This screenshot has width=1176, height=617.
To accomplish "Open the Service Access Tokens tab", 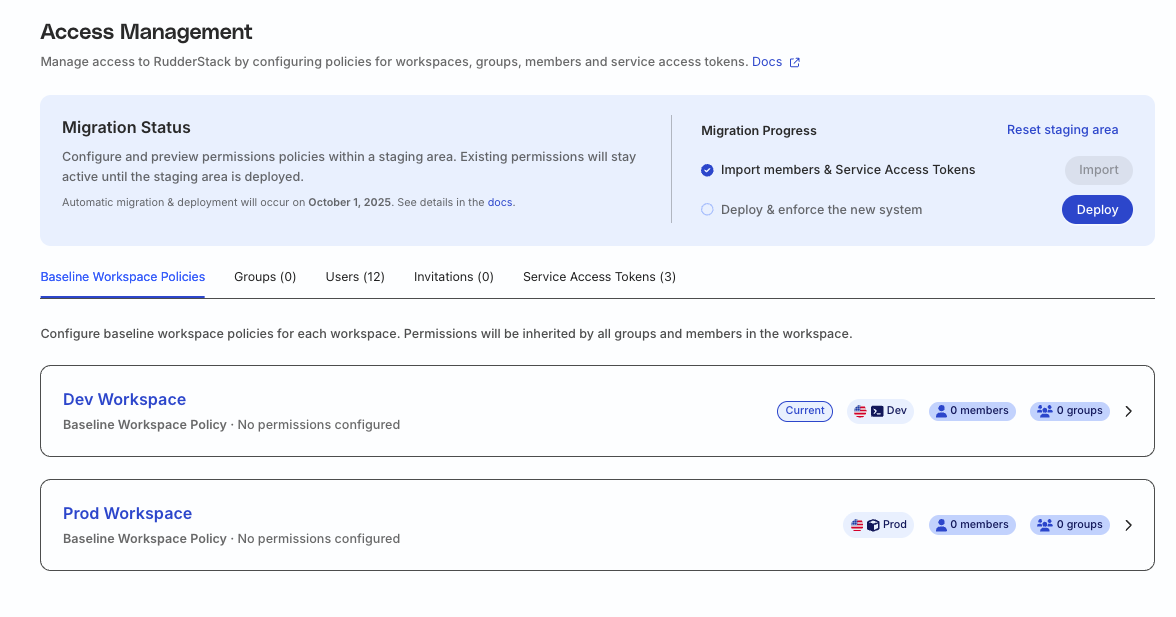I will tap(598, 276).
